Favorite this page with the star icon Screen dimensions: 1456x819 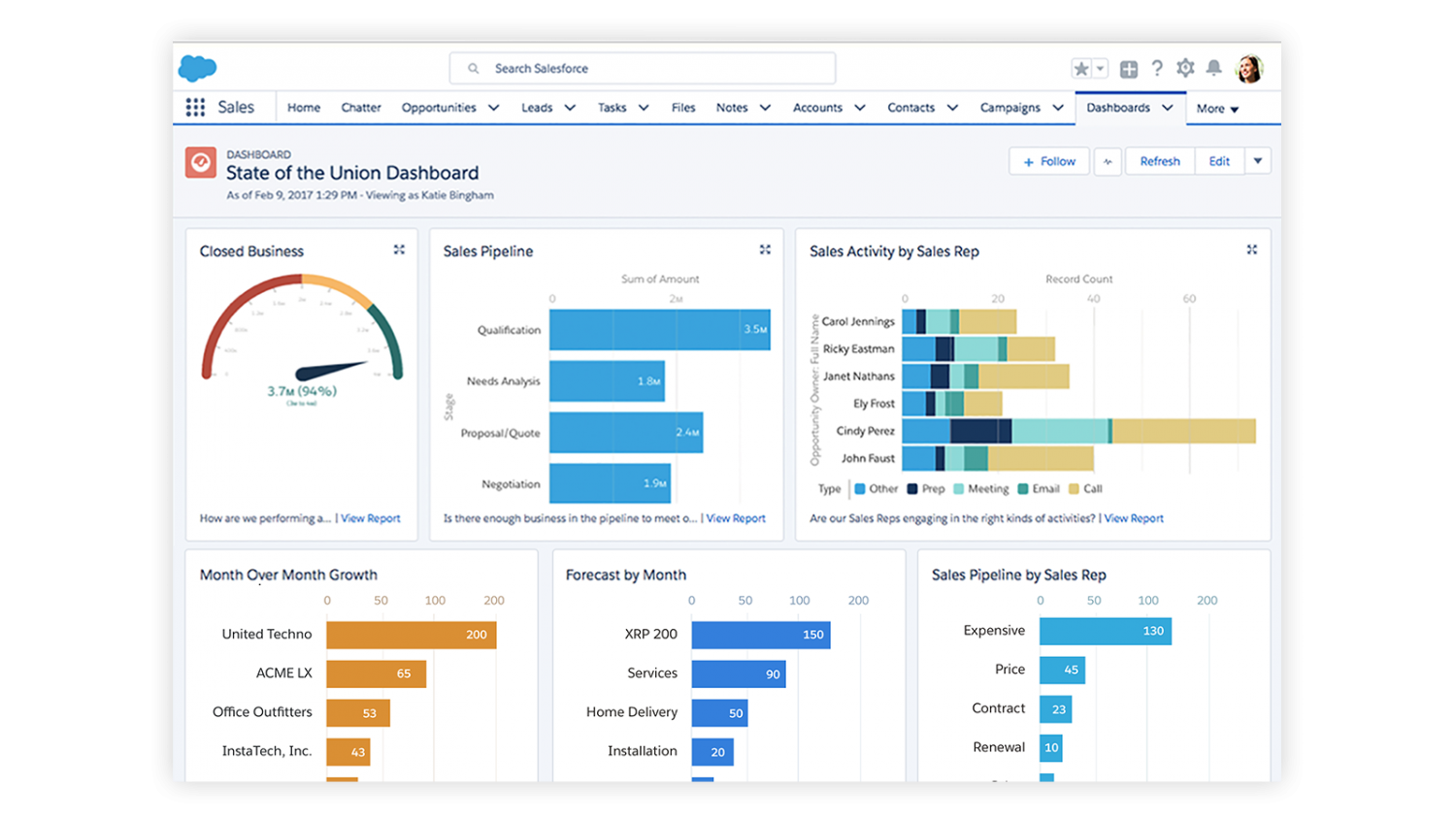1080,68
